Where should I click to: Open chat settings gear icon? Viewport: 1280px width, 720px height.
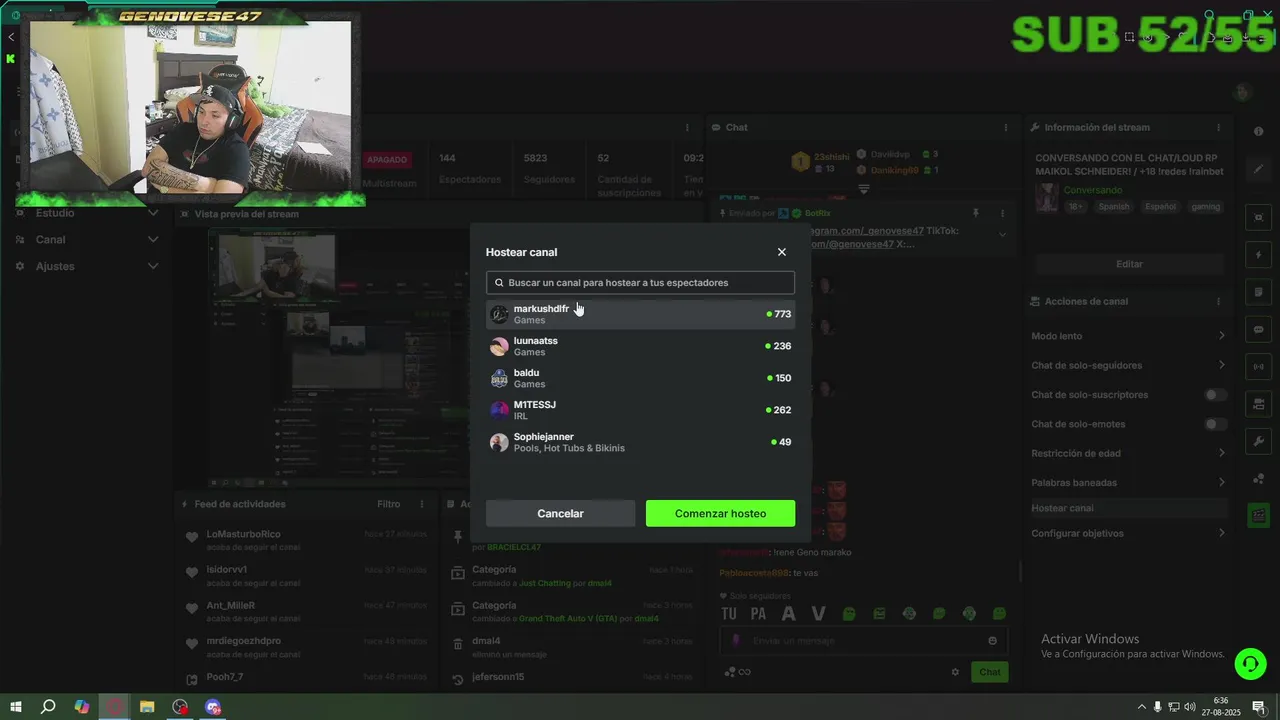point(955,672)
